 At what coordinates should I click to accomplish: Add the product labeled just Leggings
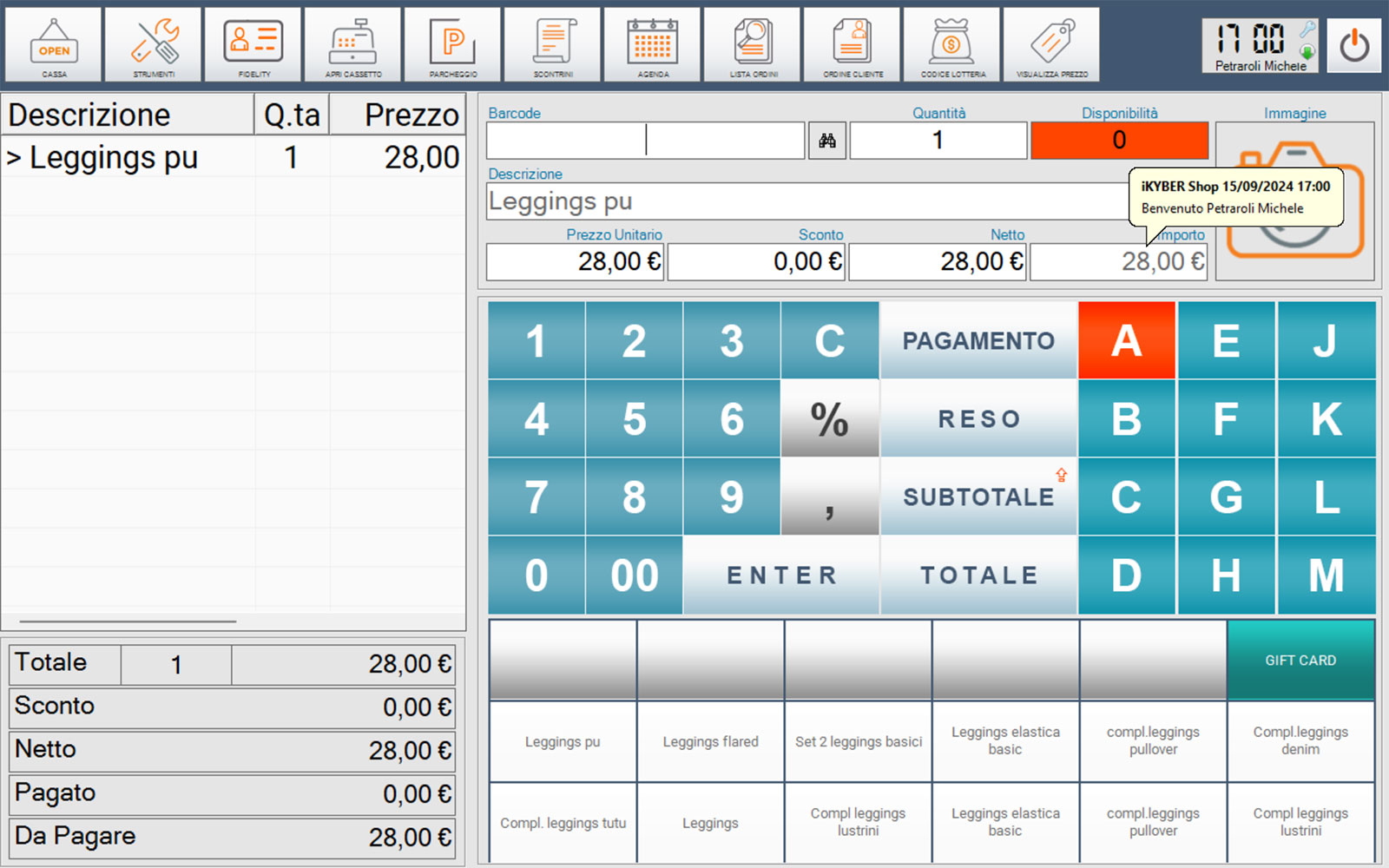click(x=710, y=823)
